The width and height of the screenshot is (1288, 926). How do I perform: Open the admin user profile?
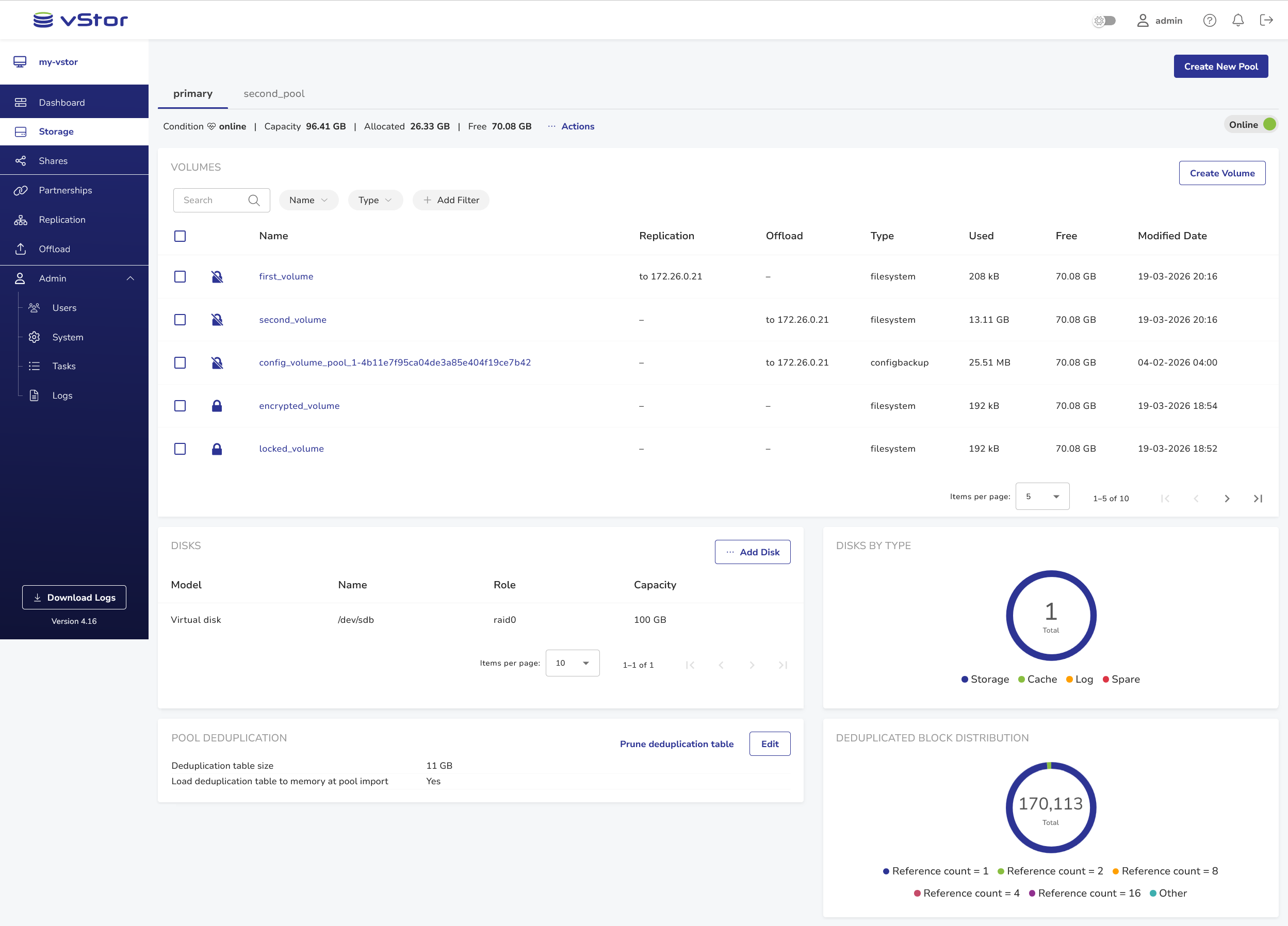[x=1159, y=21]
